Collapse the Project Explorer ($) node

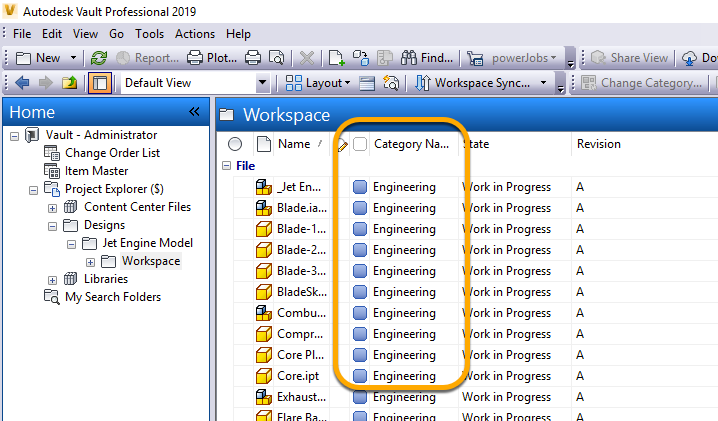coord(33,190)
